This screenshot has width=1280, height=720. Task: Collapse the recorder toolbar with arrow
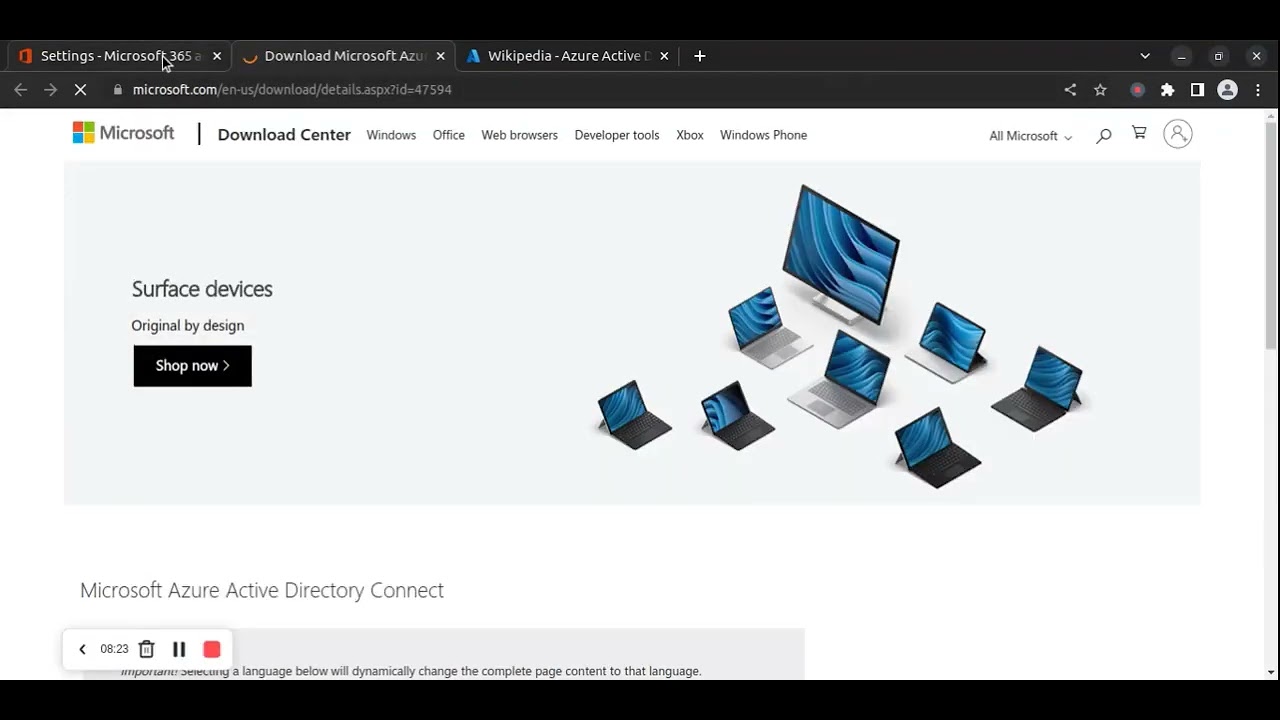82,649
